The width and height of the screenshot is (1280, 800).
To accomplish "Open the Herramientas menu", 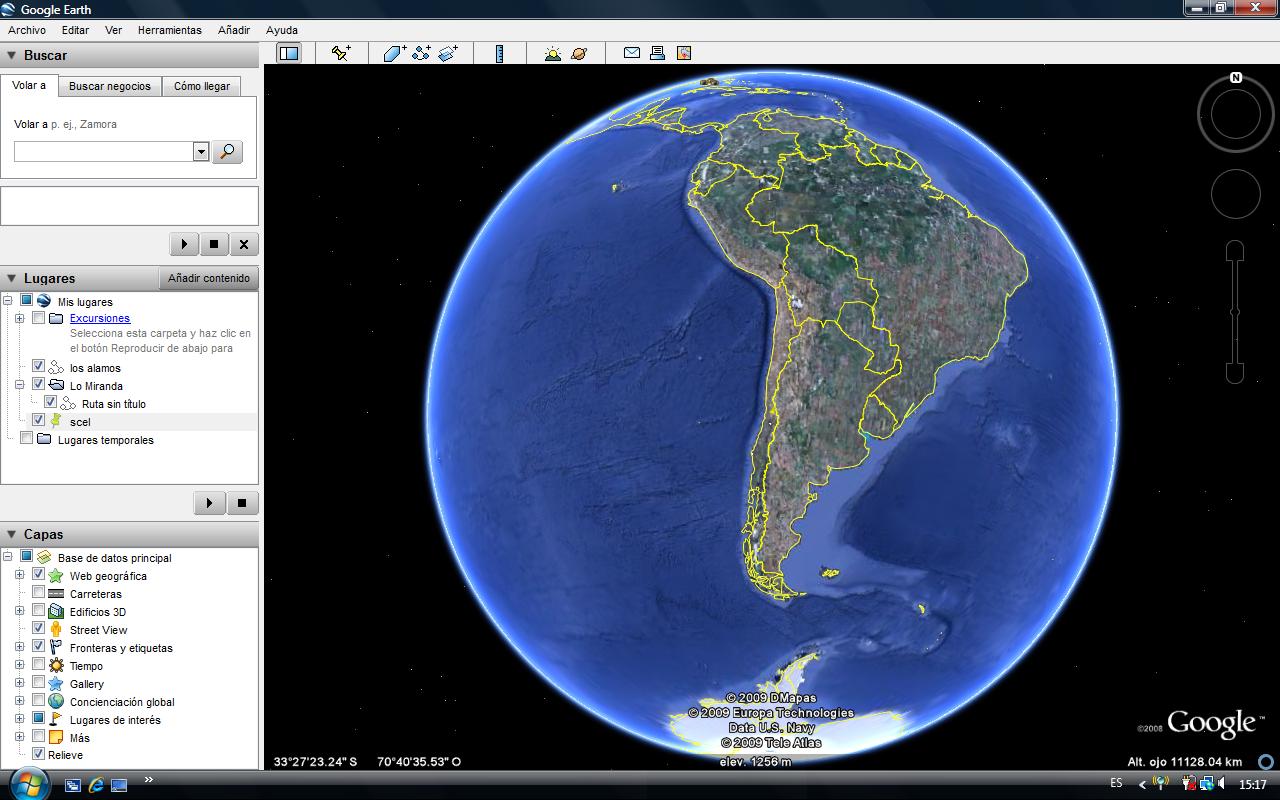I will pyautogui.click(x=170, y=30).
